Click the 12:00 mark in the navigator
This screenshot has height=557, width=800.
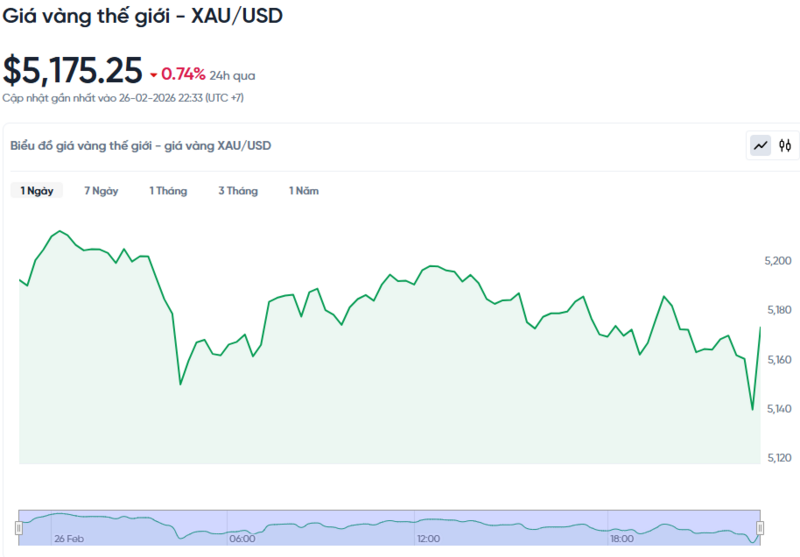(x=428, y=538)
